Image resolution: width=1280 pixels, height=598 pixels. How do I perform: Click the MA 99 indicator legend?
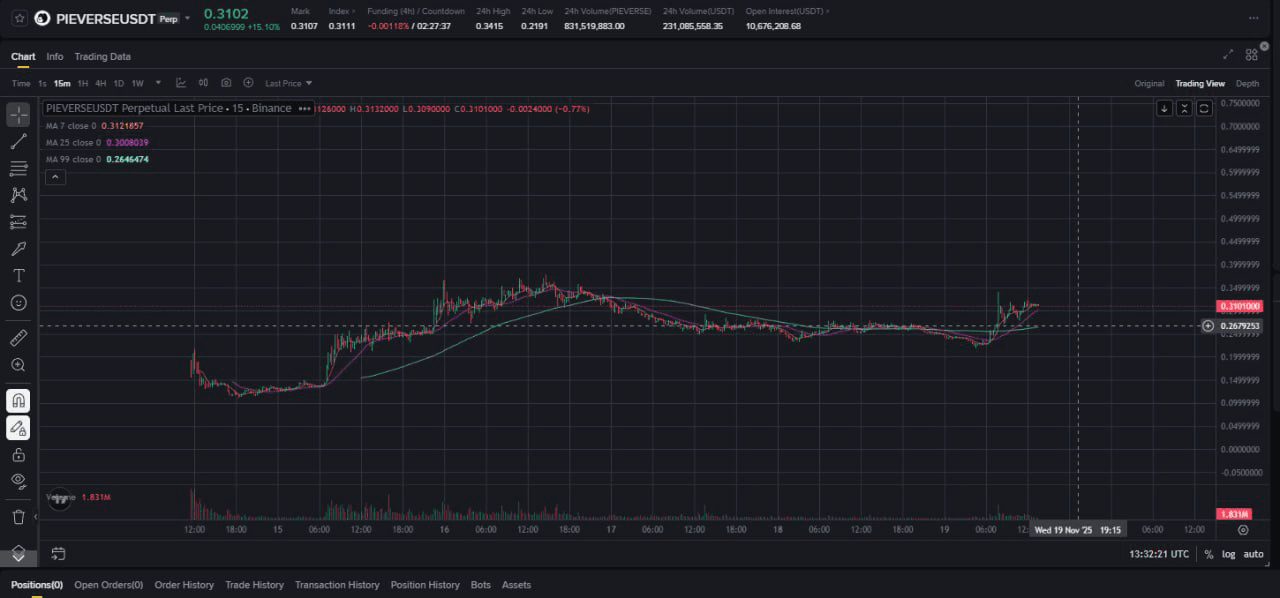[x=98, y=159]
